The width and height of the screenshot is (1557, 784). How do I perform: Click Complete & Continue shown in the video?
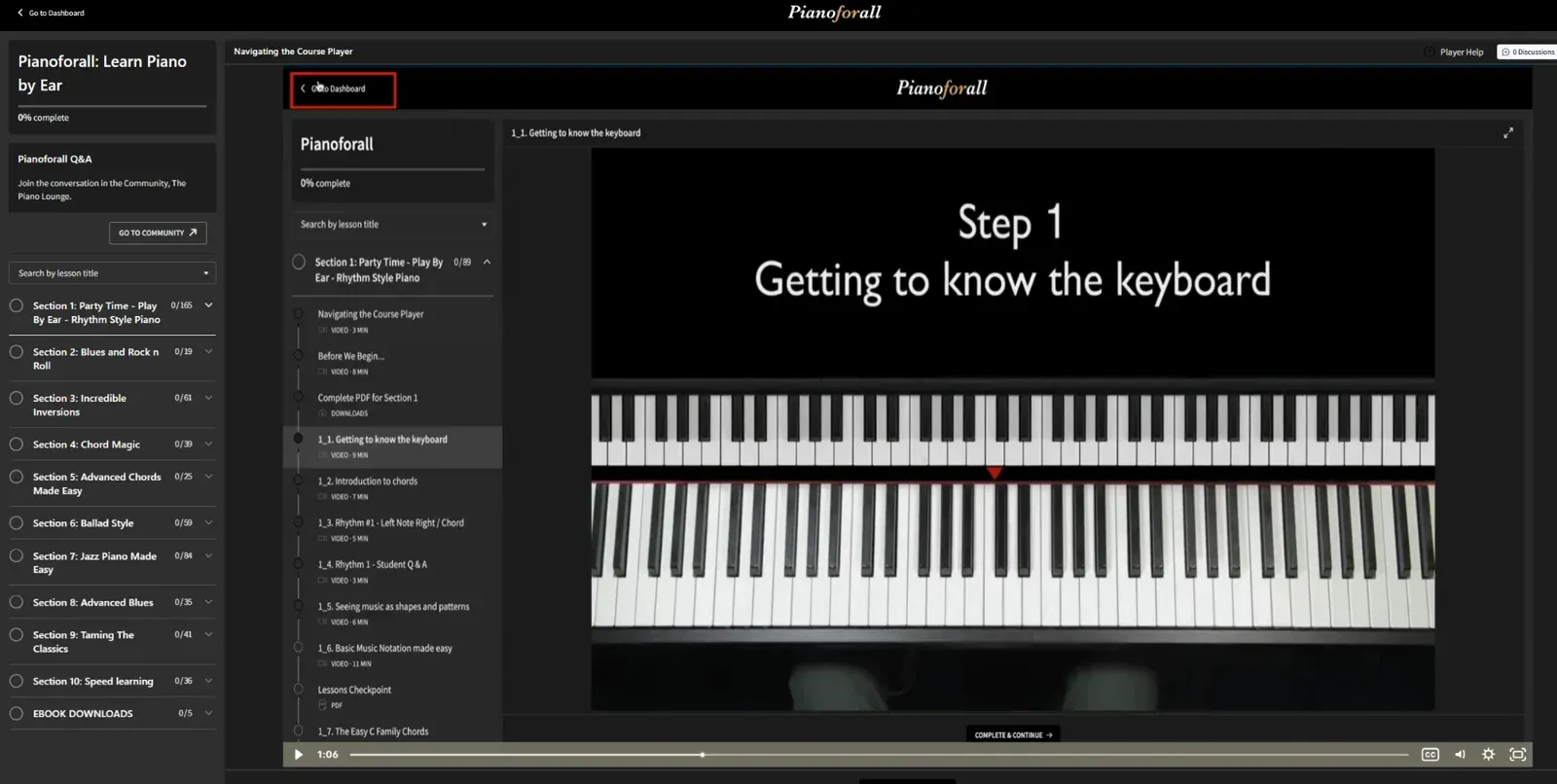(x=1013, y=735)
